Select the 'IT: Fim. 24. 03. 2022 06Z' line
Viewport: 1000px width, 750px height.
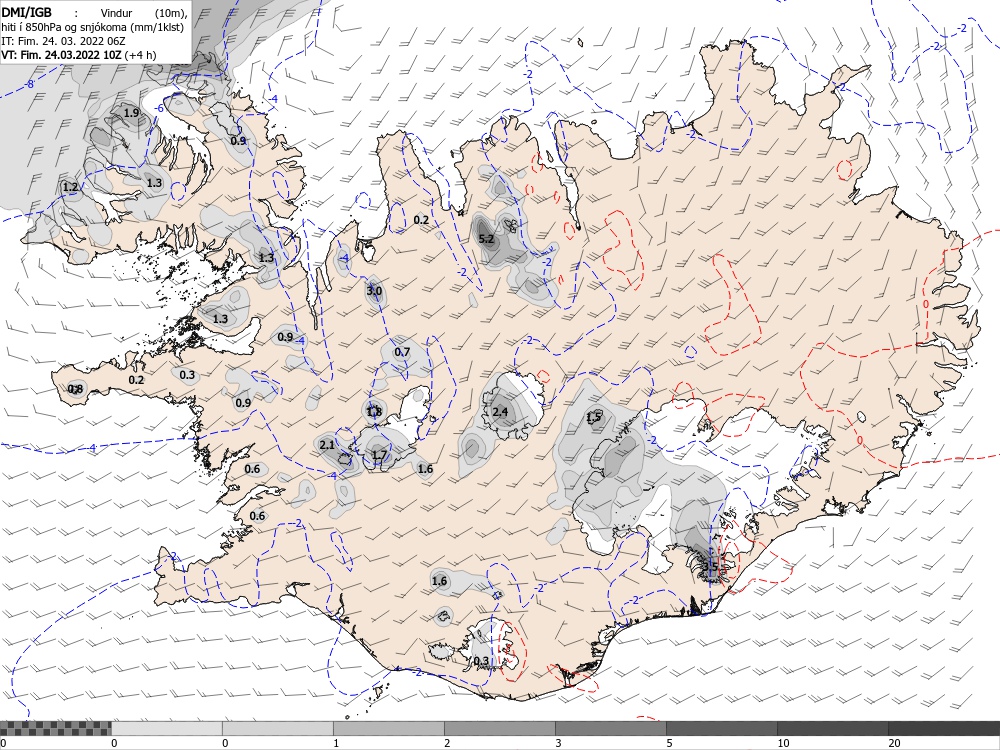click(63, 41)
